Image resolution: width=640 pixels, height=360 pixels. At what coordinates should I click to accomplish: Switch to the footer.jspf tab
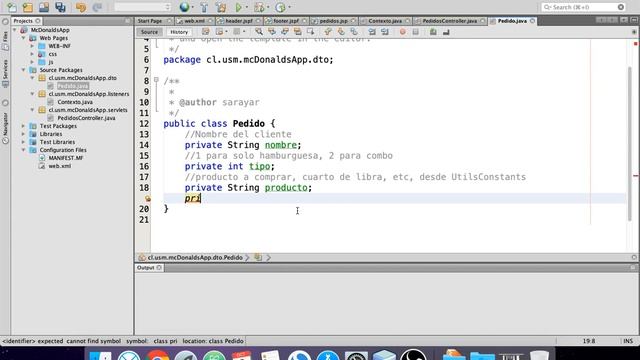click(x=286, y=21)
